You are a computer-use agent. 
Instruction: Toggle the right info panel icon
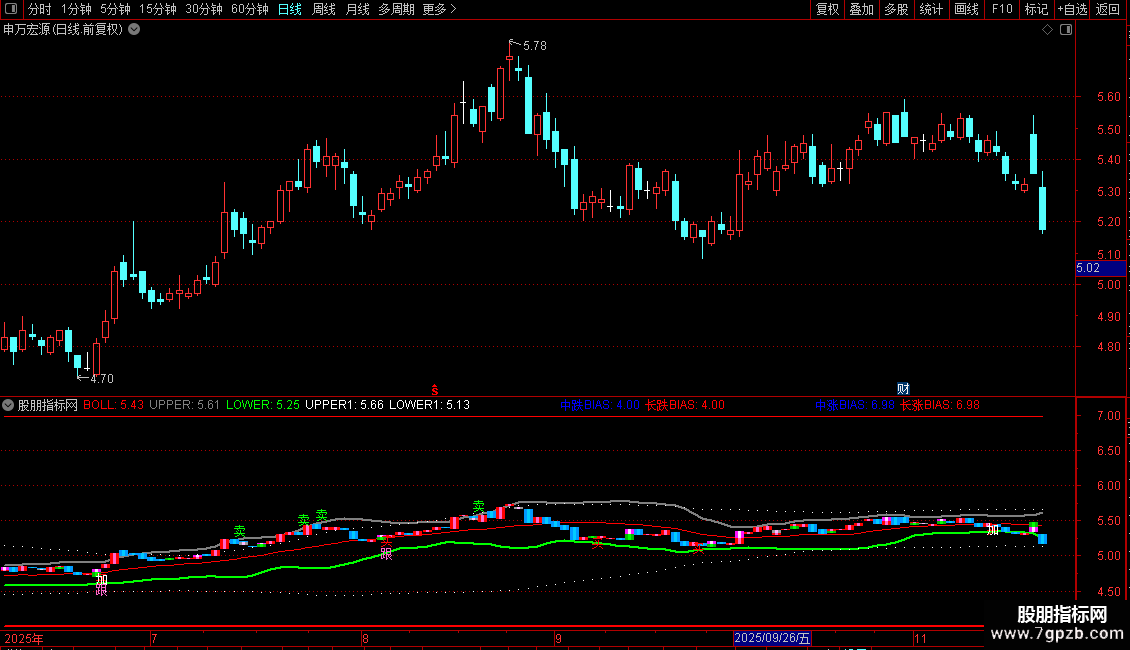click(x=1066, y=30)
